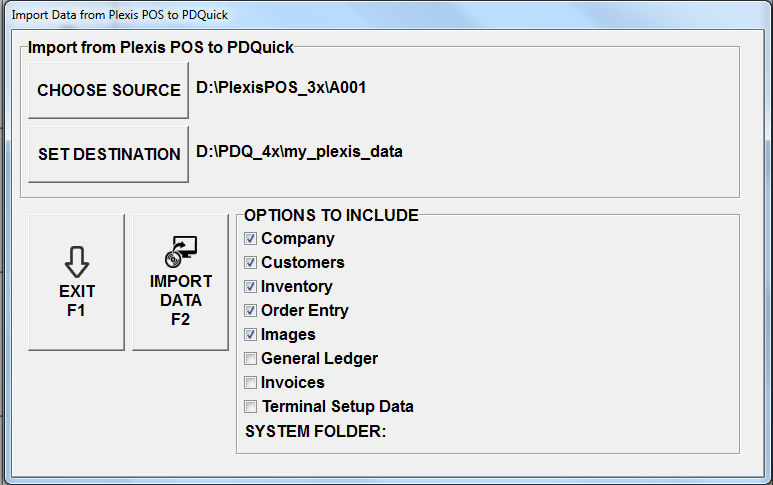Toggle the Inventory checkbox off
773x485 pixels.
251,287
